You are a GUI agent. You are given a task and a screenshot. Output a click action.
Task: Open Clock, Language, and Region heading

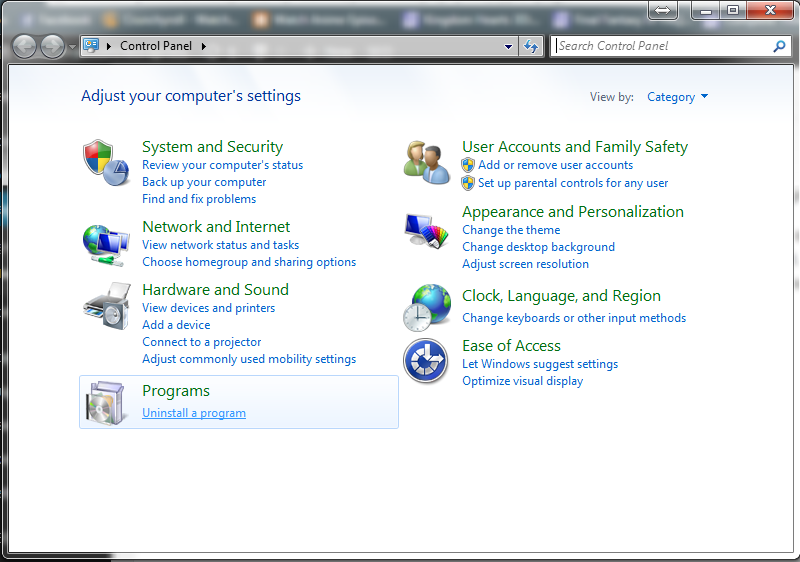point(561,296)
